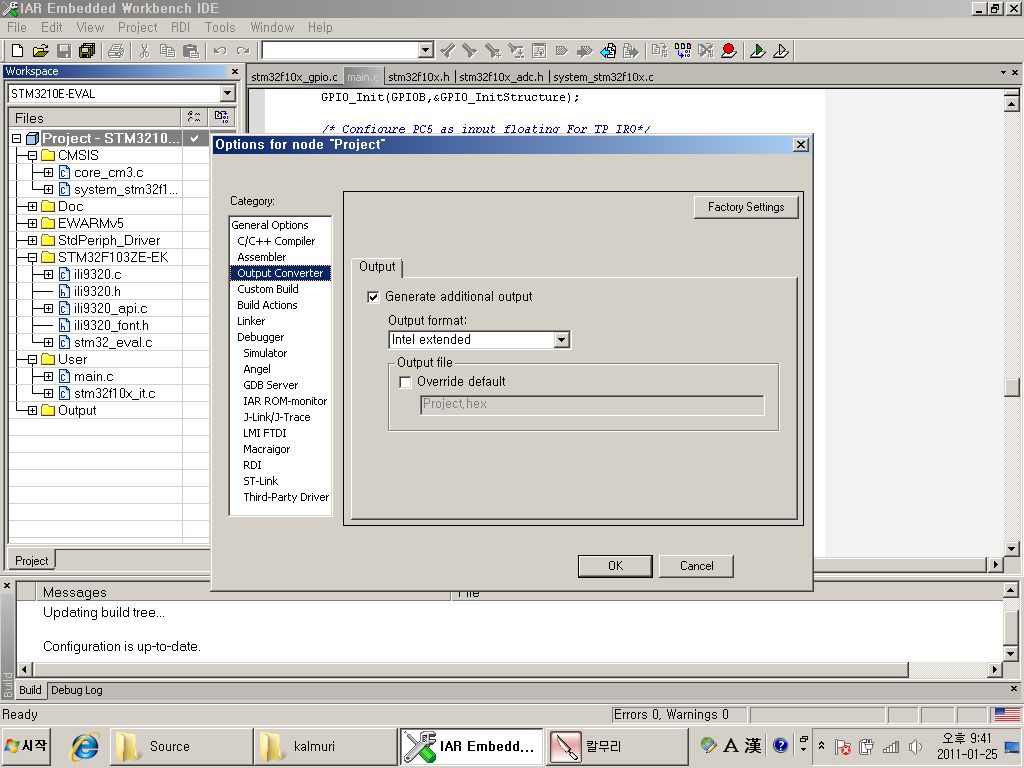Expand the Doc folder
Viewport: 1024px width, 768px height.
coord(32,206)
